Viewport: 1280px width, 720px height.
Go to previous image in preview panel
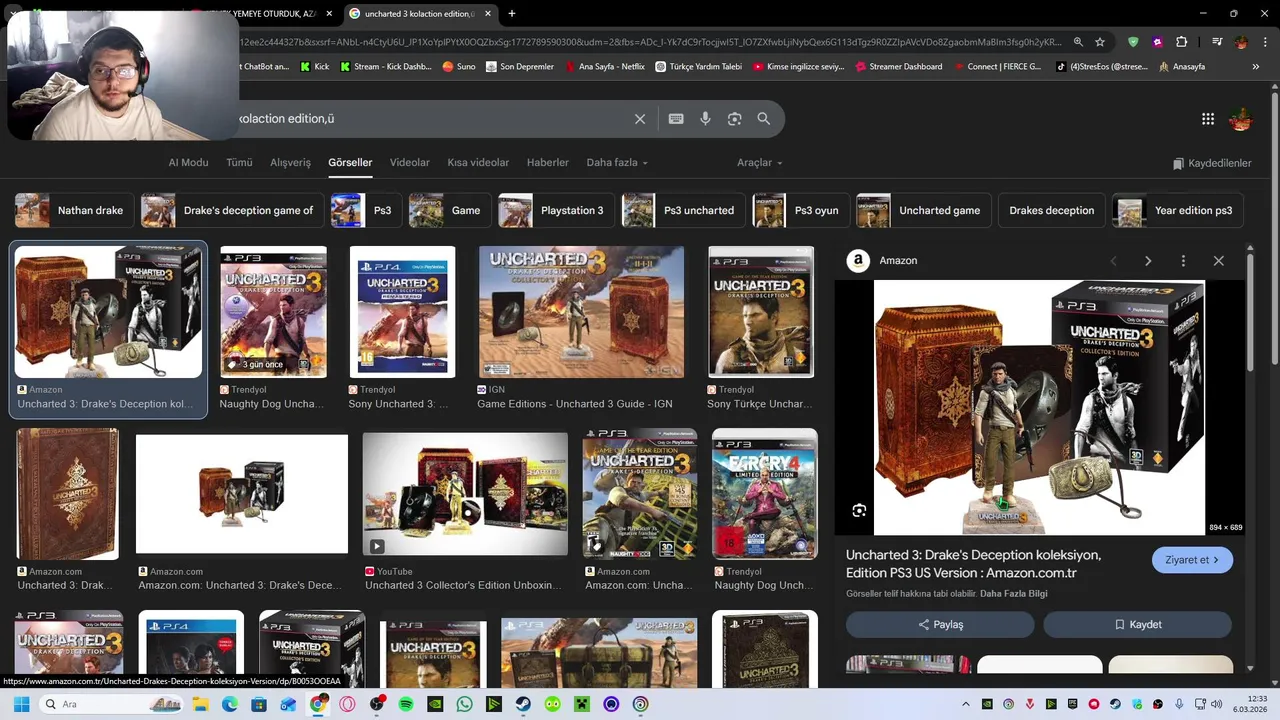coord(1113,261)
